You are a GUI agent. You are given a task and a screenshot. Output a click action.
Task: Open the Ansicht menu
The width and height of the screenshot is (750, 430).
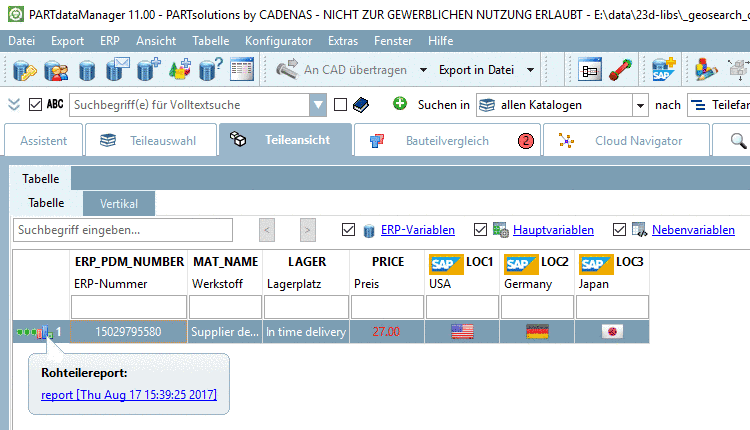click(156, 41)
